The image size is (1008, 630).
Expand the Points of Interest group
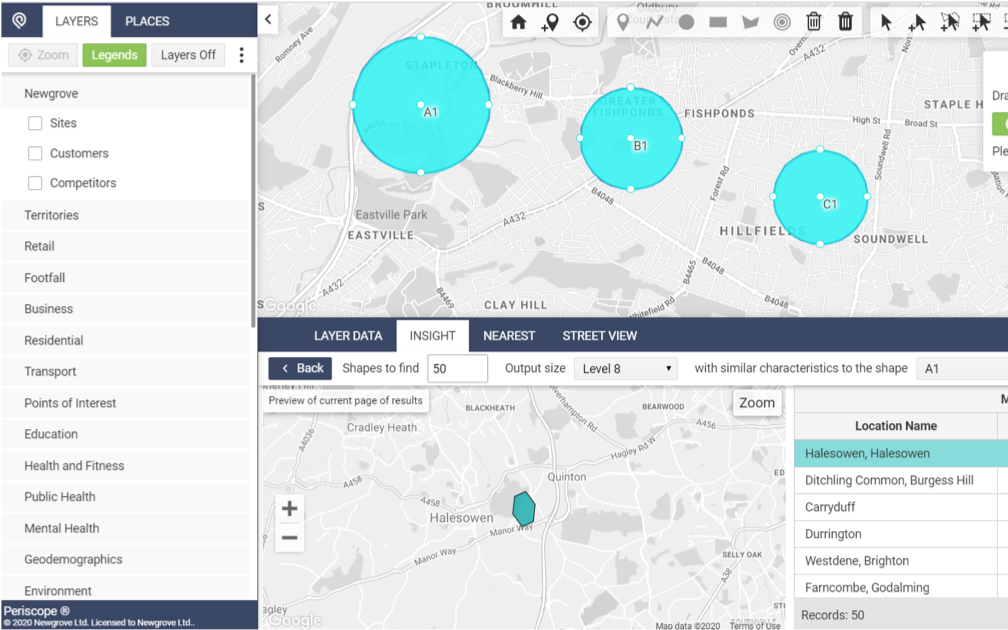click(x=125, y=403)
